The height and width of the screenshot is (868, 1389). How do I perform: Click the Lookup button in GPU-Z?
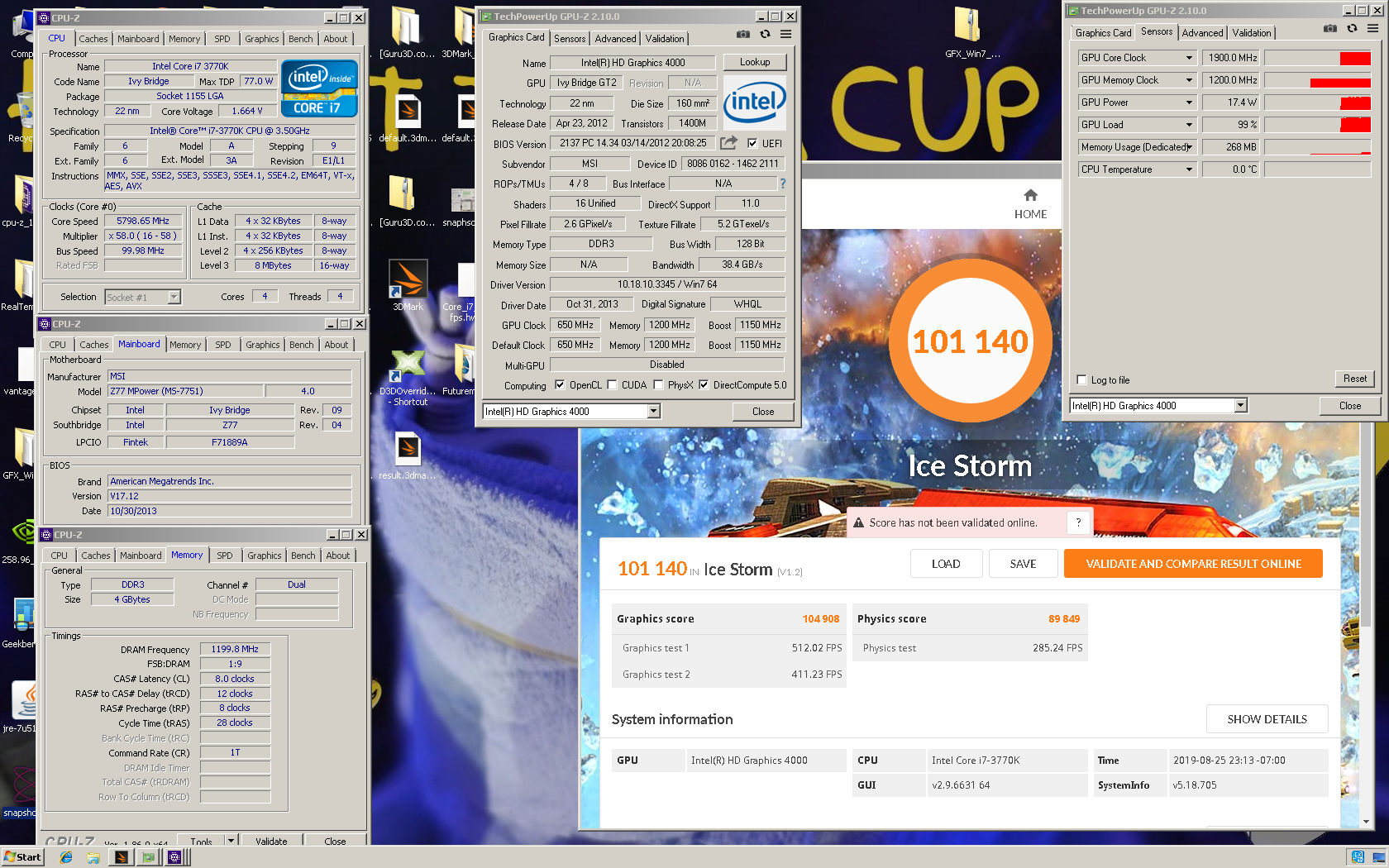(755, 62)
